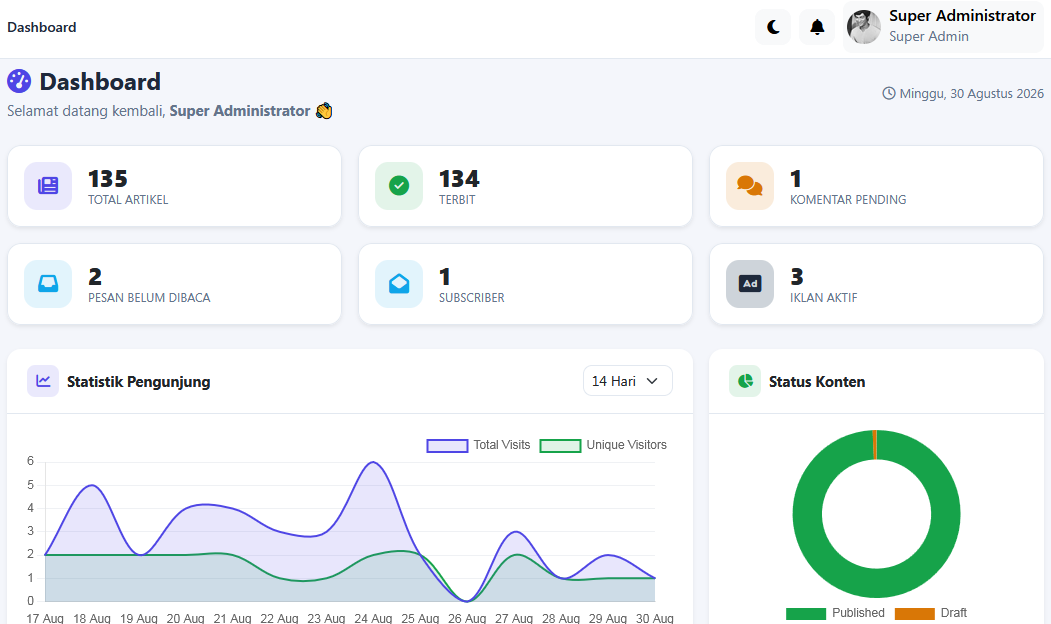Image resolution: width=1051 pixels, height=624 pixels.
Task: Click the Total Visits legend label
Action: pyautogui.click(x=501, y=445)
